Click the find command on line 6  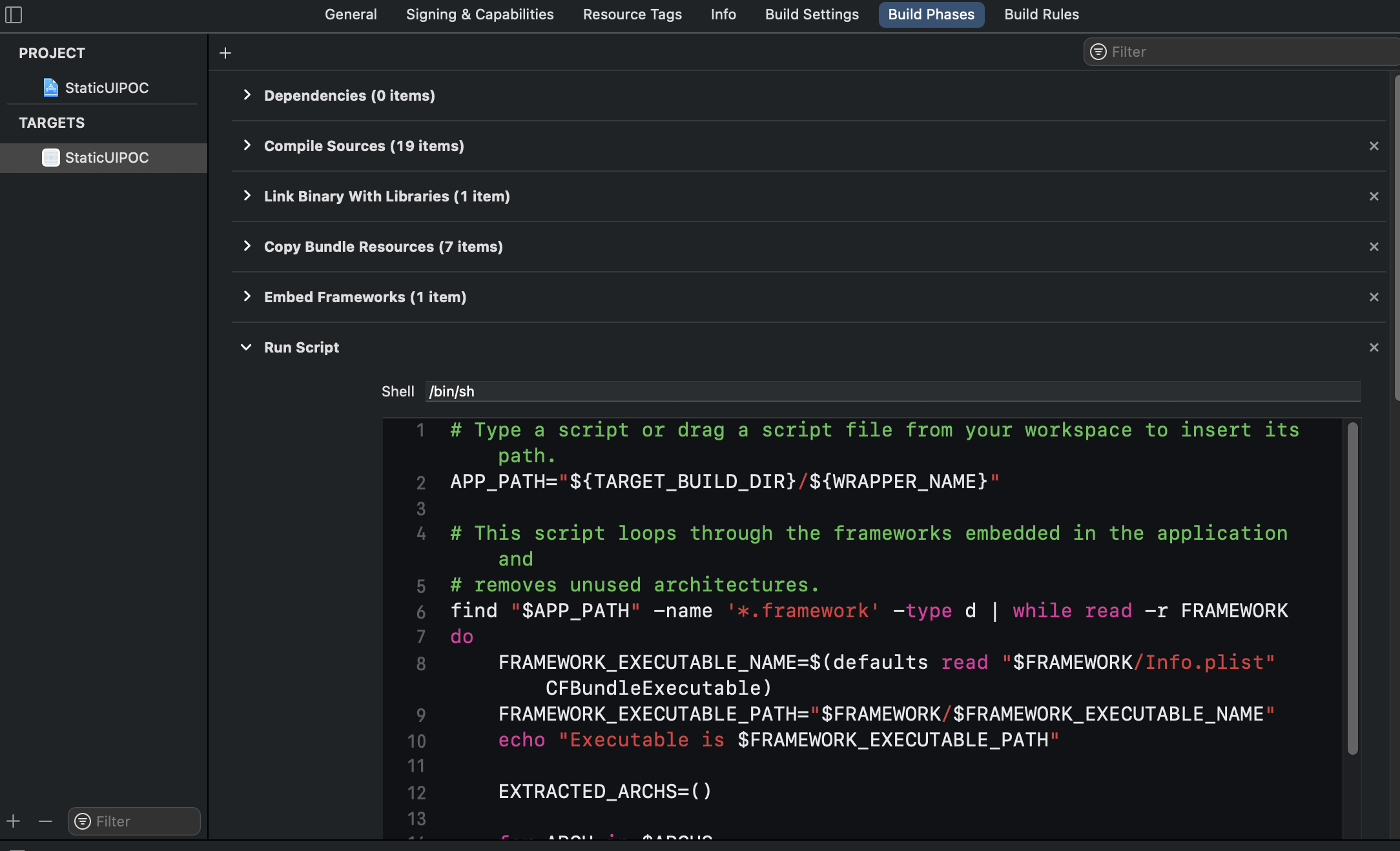[x=869, y=611]
